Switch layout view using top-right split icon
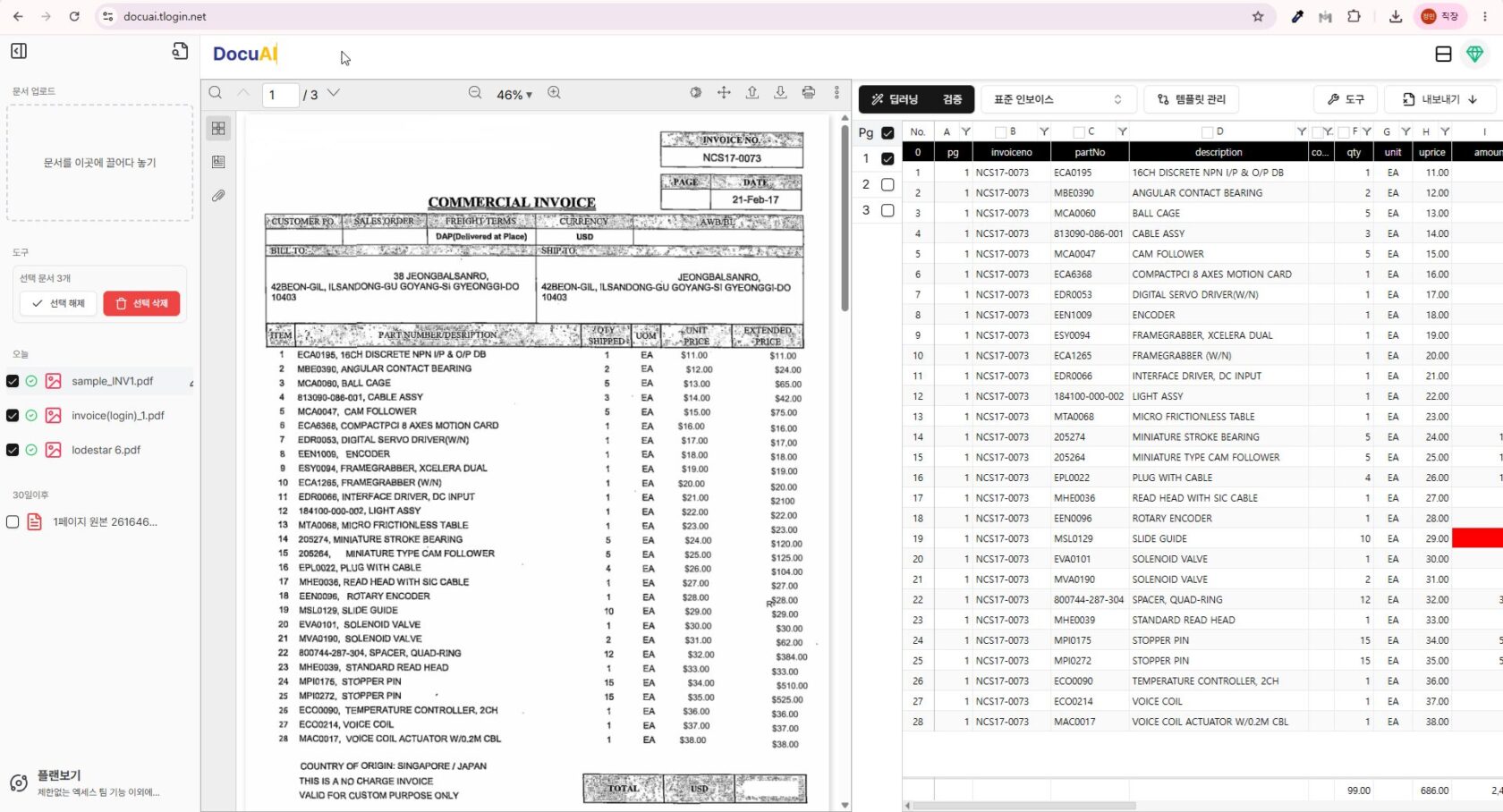1503x812 pixels. click(1443, 55)
